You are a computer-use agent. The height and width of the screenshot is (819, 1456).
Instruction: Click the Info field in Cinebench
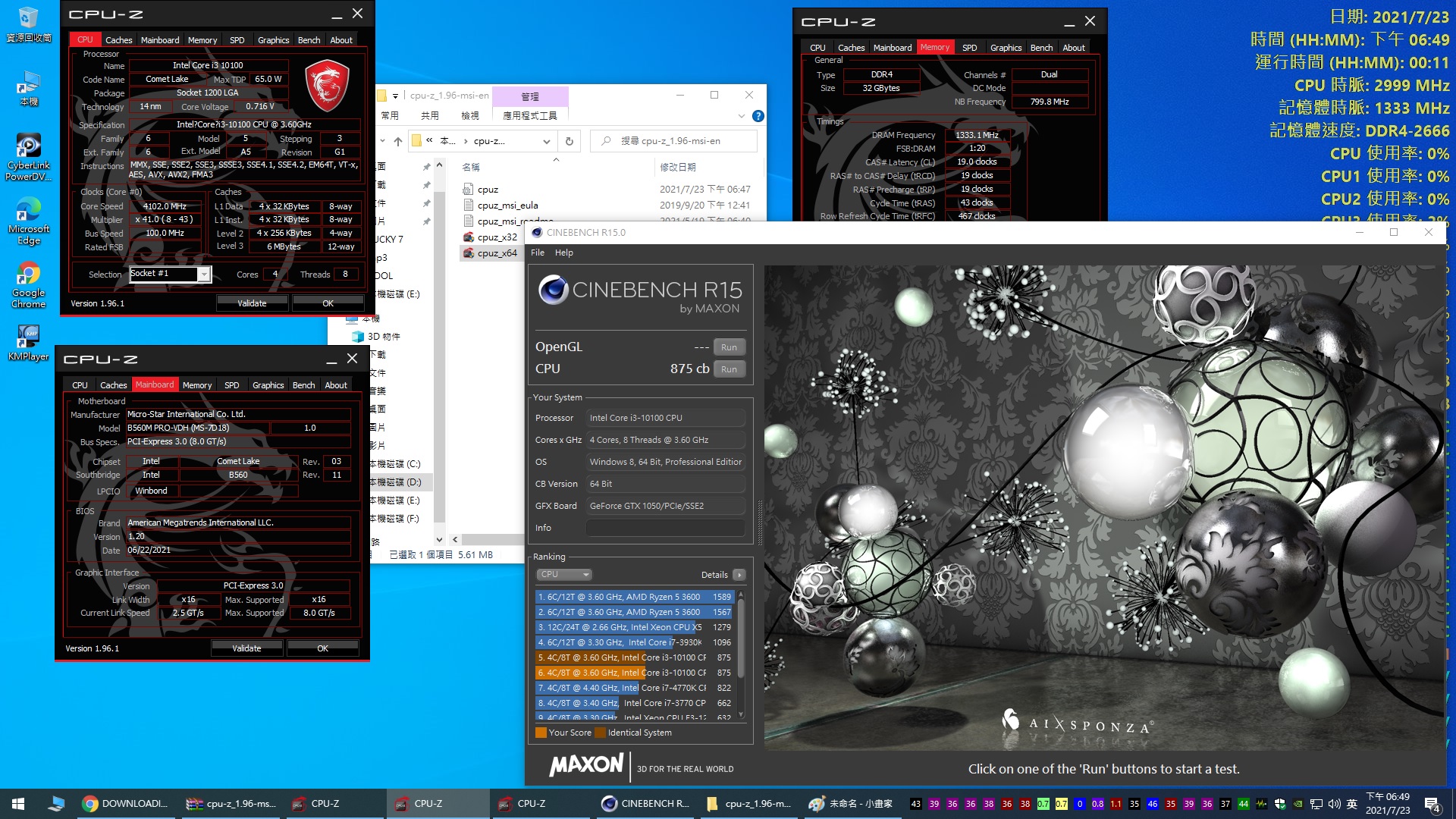tap(666, 528)
